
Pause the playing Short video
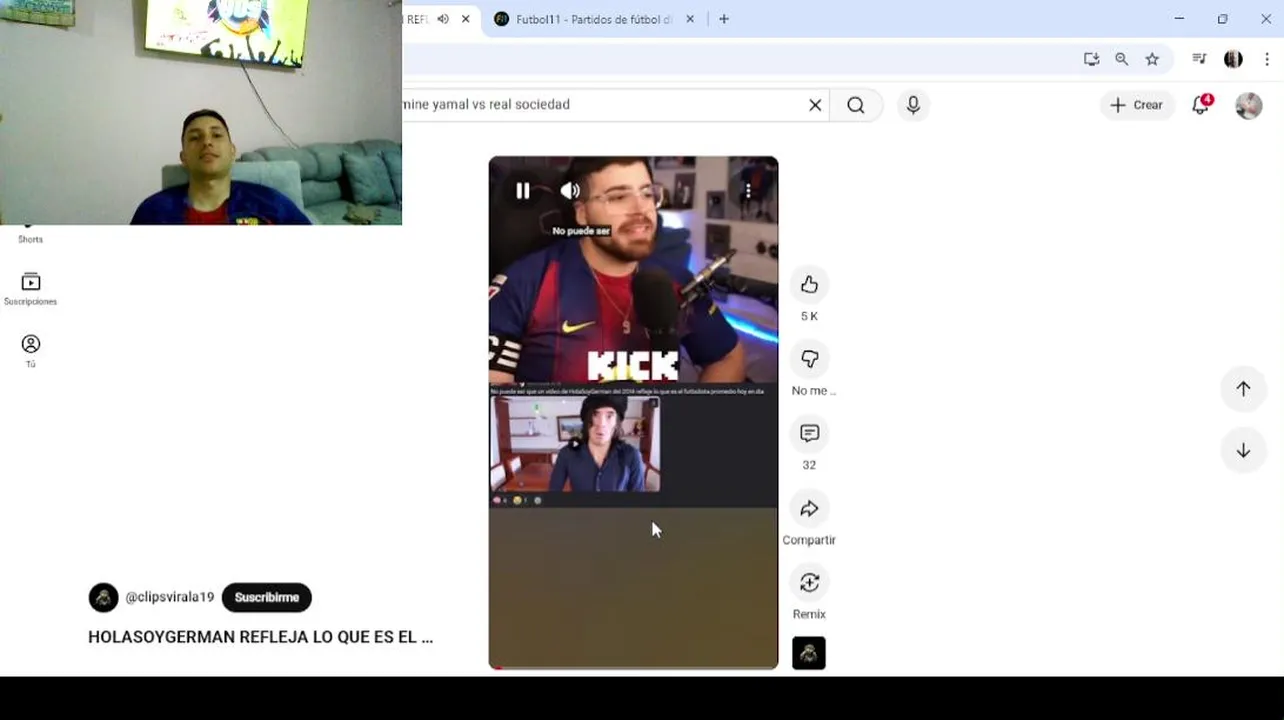[522, 191]
